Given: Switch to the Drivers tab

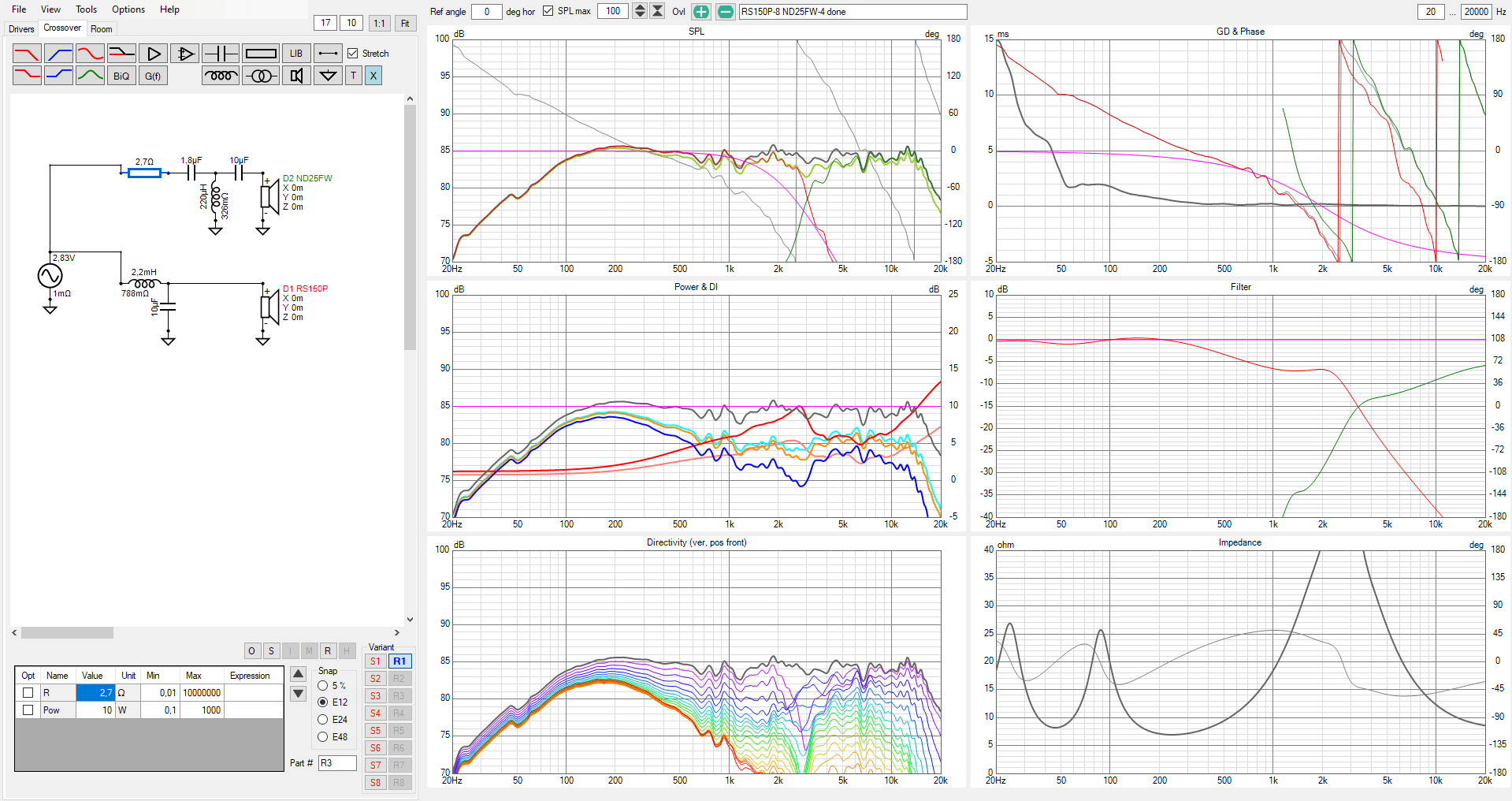Looking at the screenshot, I should pyautogui.click(x=21, y=29).
